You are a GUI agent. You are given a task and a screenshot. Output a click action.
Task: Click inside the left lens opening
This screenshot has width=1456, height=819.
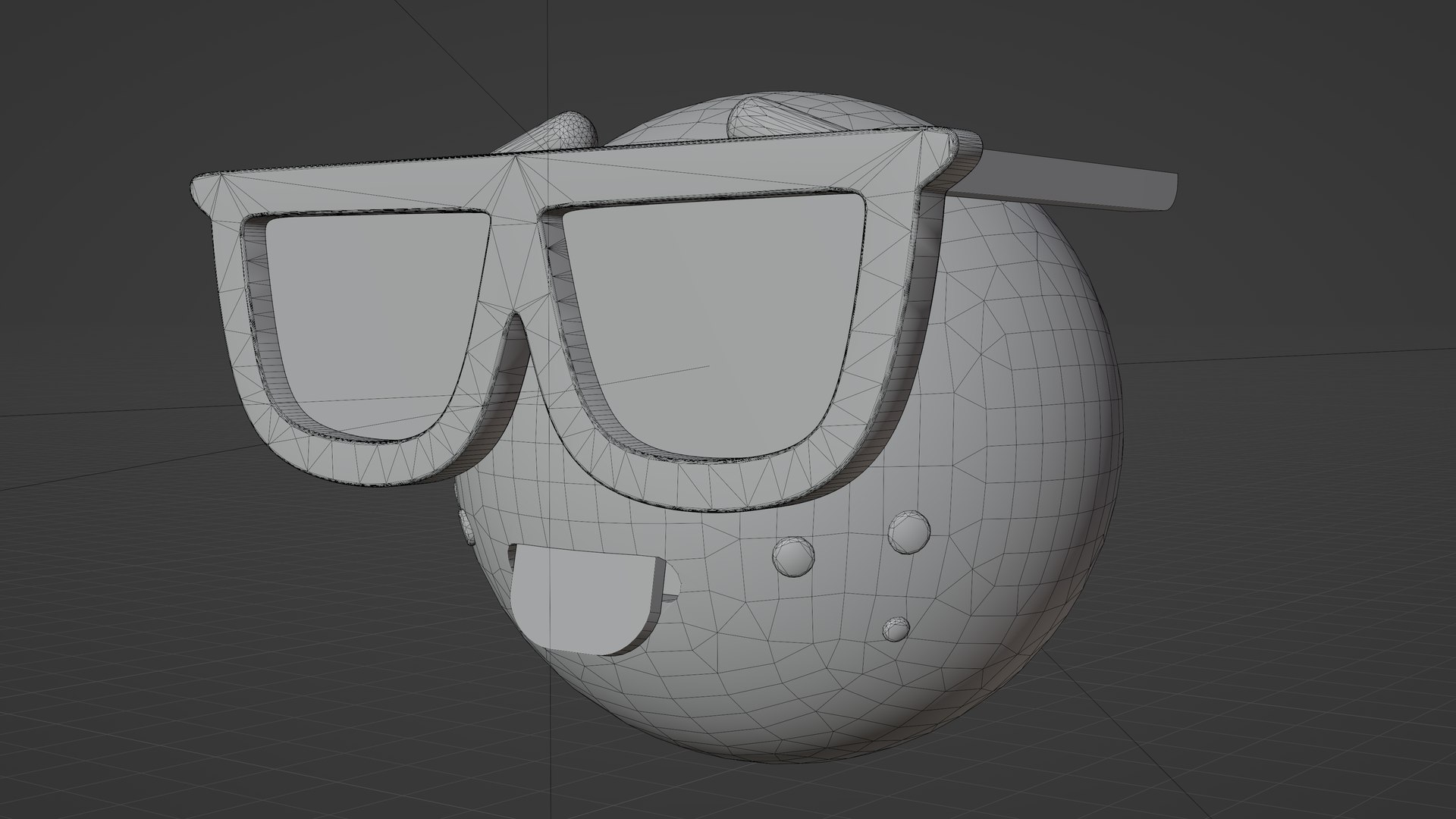click(x=372, y=326)
